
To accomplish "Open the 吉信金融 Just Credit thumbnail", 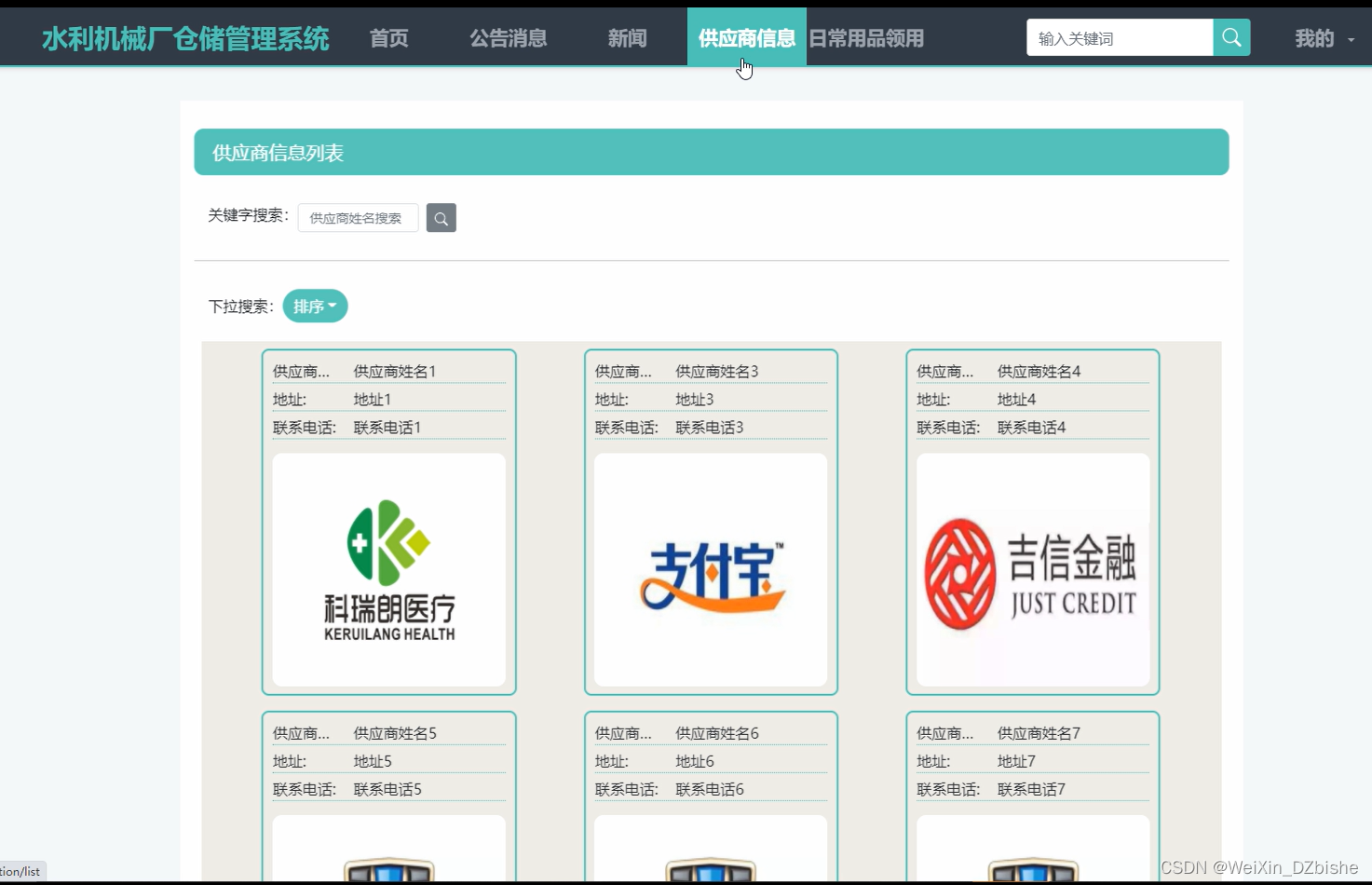I will click(x=1033, y=570).
